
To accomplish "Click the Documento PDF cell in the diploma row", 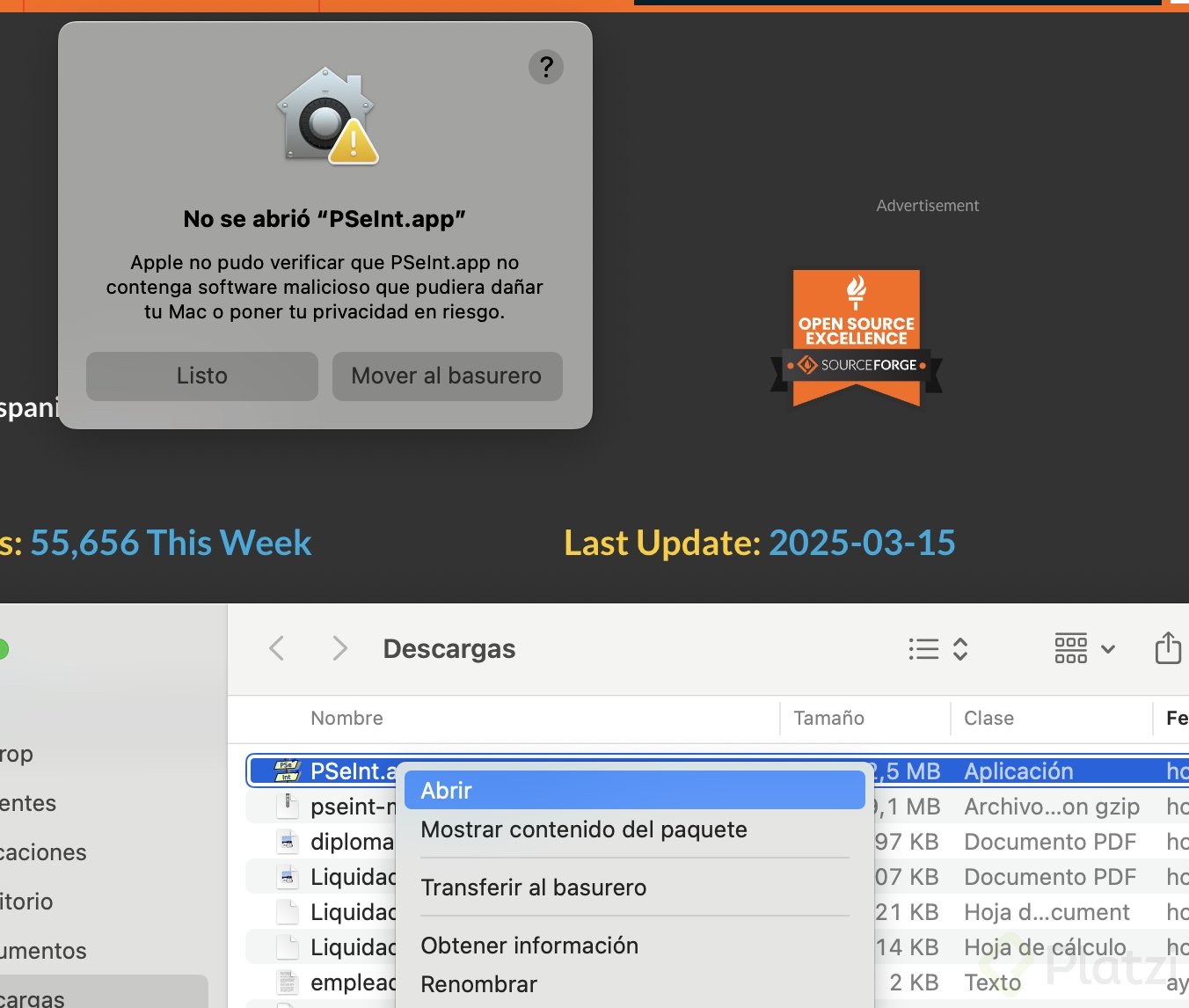I will [x=1050, y=842].
